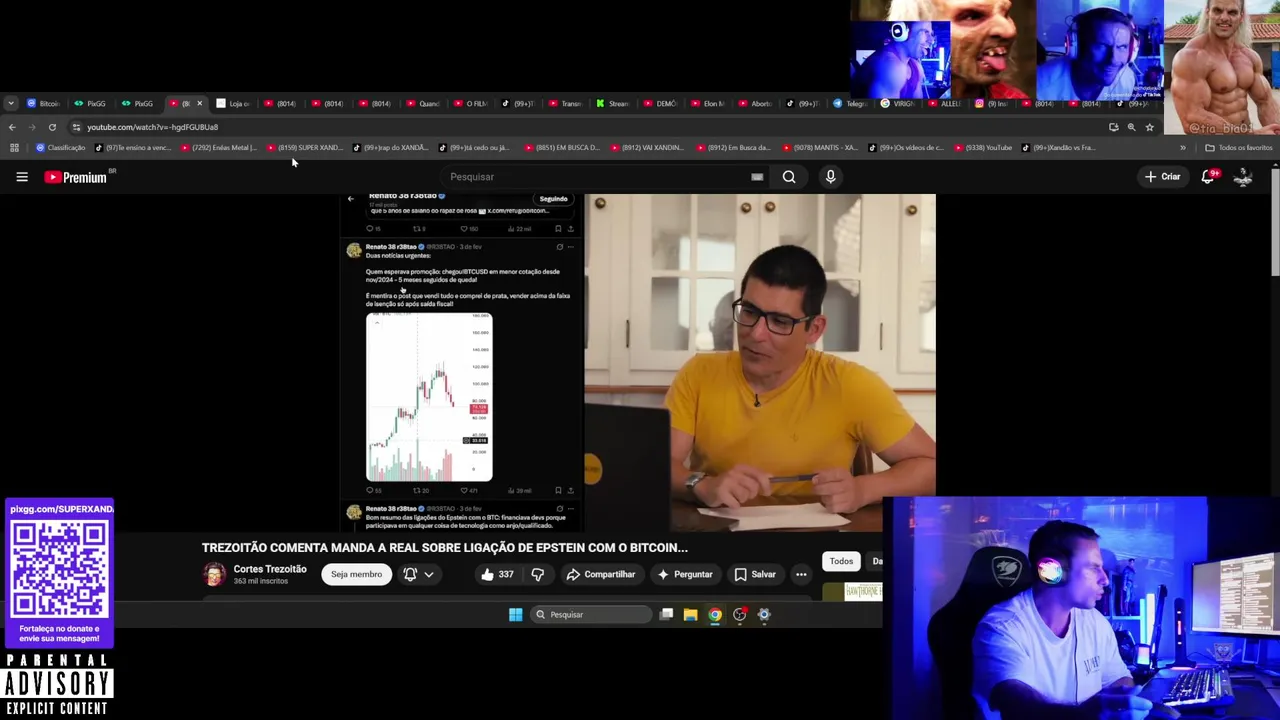
Task: Click install app icon in address bar
Action: tap(1113, 127)
